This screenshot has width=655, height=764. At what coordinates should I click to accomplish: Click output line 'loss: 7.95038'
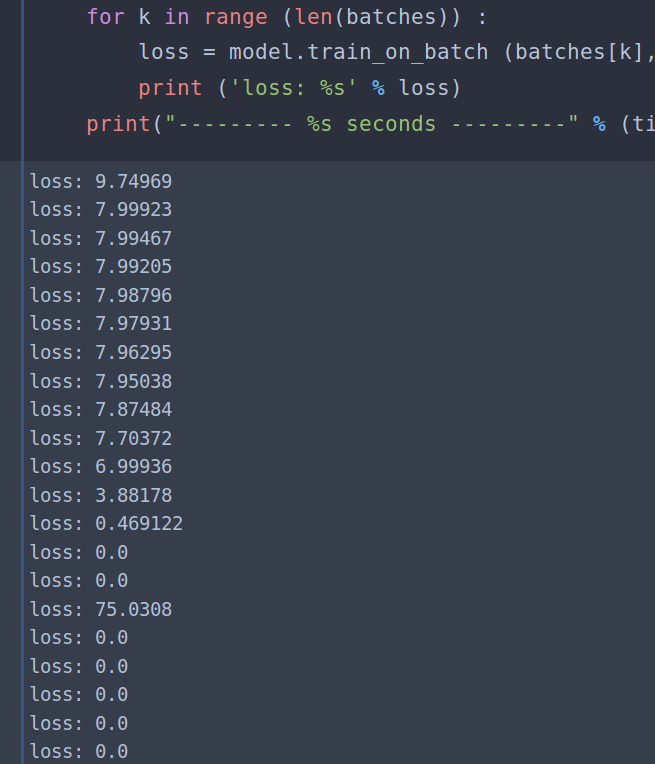(100, 381)
